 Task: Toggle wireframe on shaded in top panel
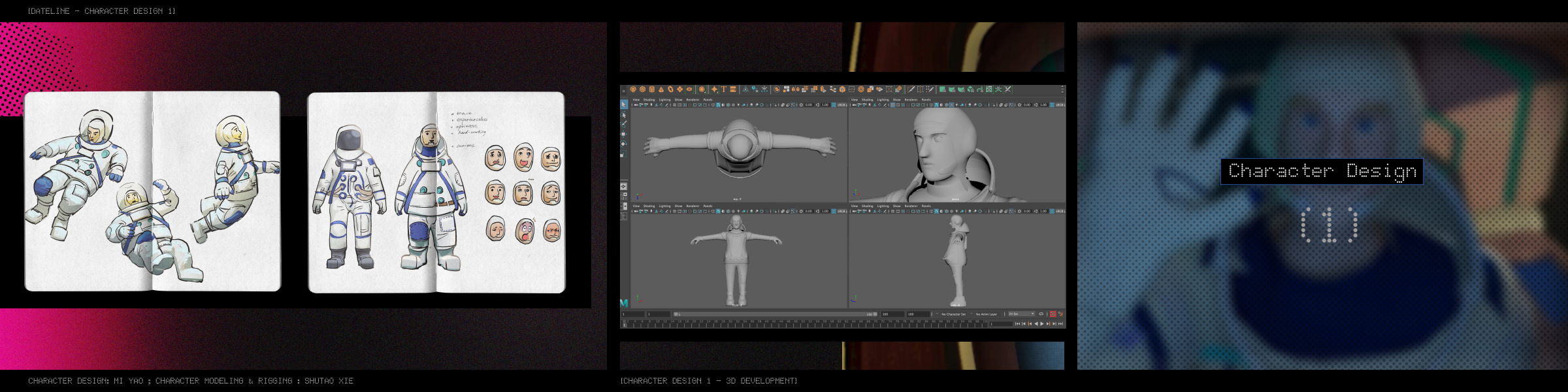pyautogui.click(x=728, y=105)
